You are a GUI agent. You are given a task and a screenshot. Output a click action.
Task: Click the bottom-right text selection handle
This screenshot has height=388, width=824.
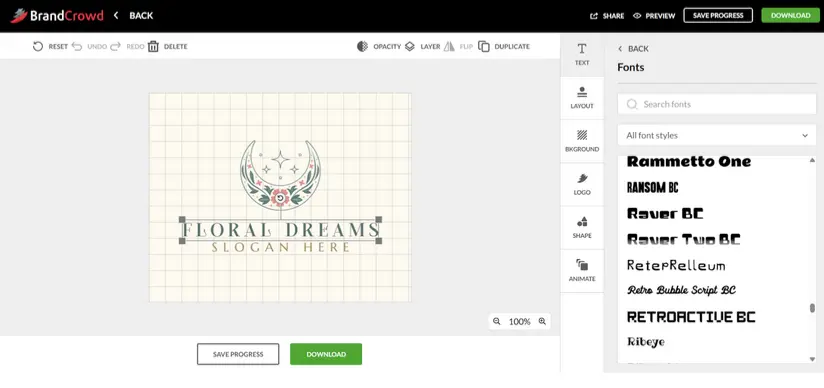(378, 241)
